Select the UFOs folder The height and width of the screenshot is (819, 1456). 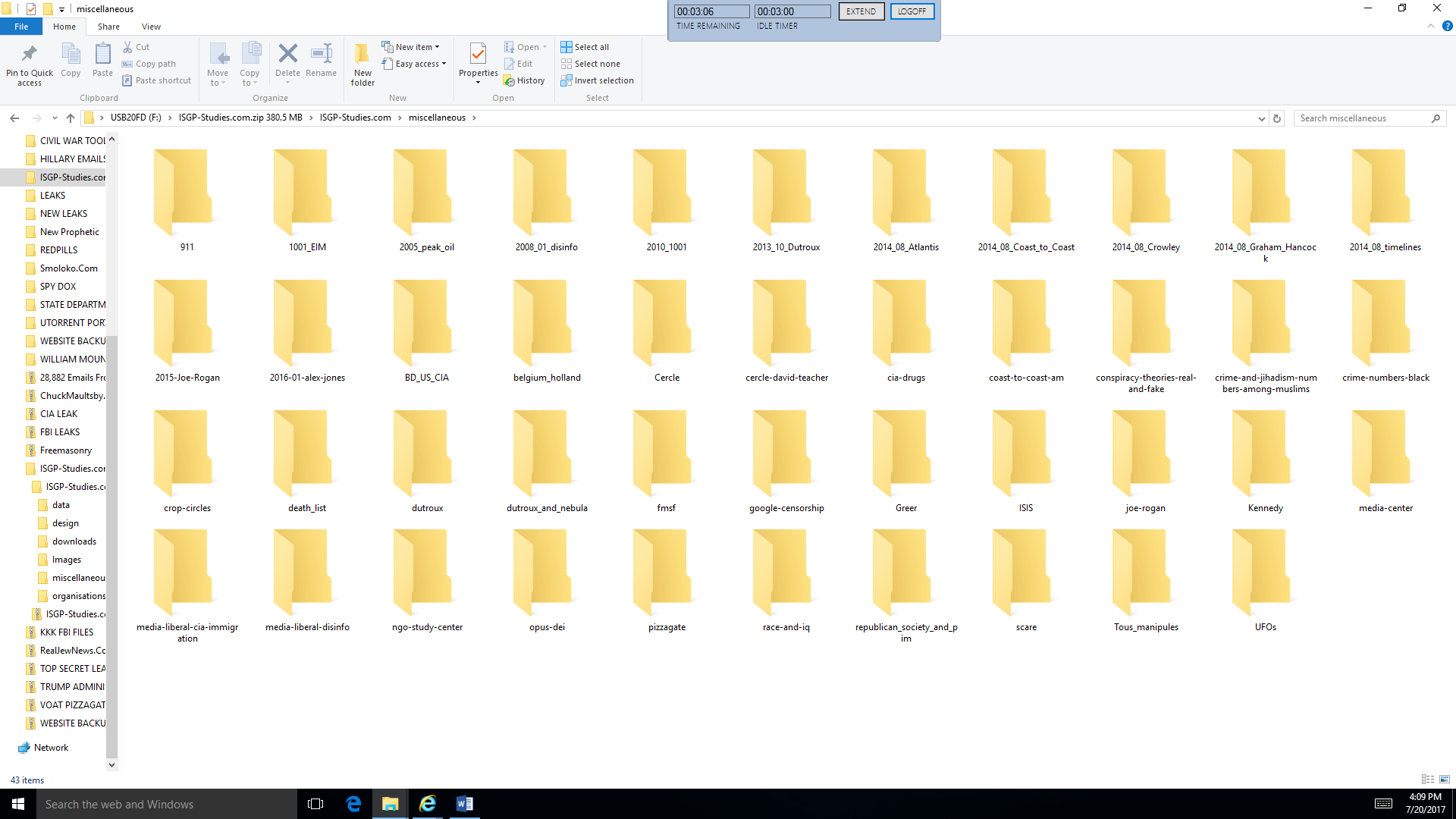pos(1265,582)
